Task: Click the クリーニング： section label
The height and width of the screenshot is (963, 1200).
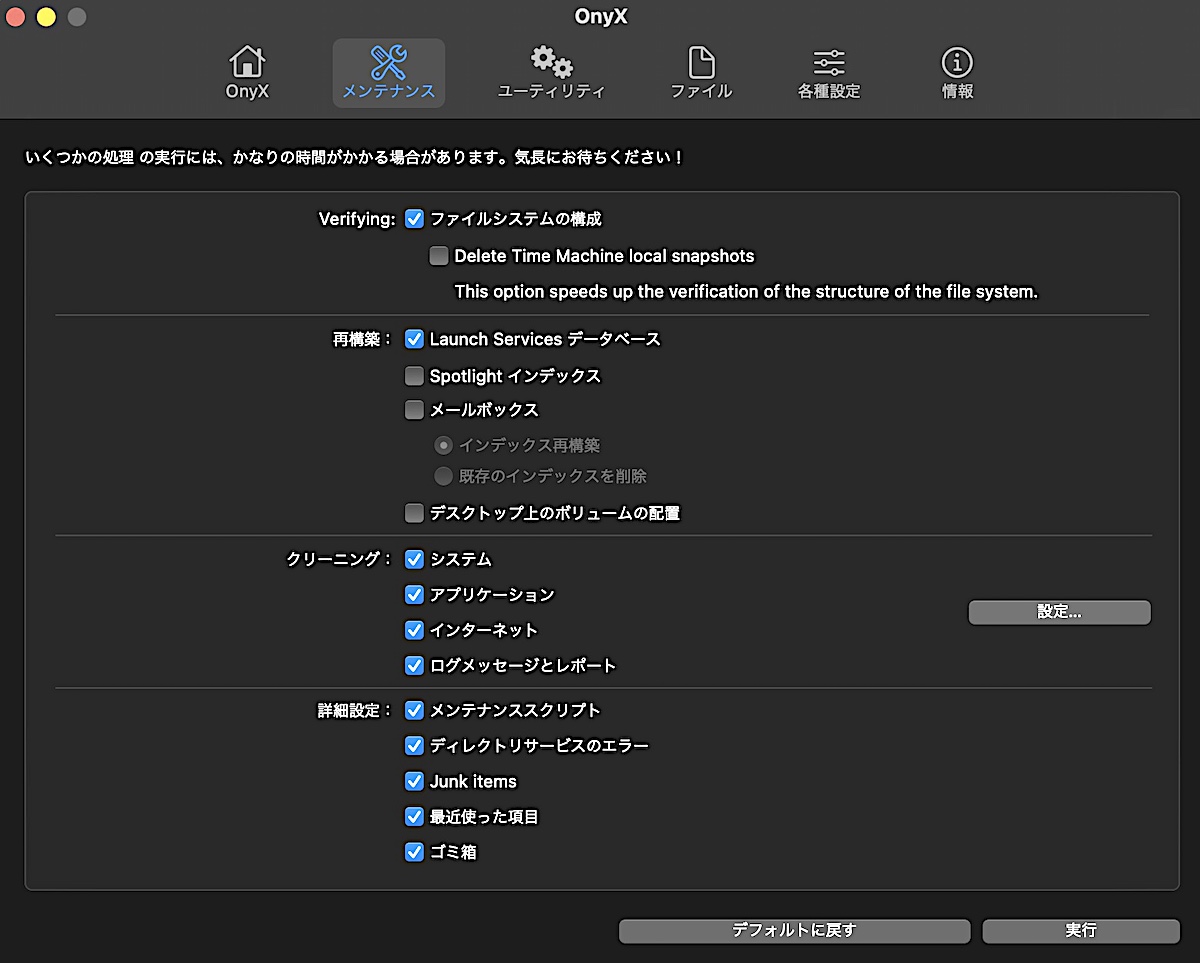Action: click(340, 559)
